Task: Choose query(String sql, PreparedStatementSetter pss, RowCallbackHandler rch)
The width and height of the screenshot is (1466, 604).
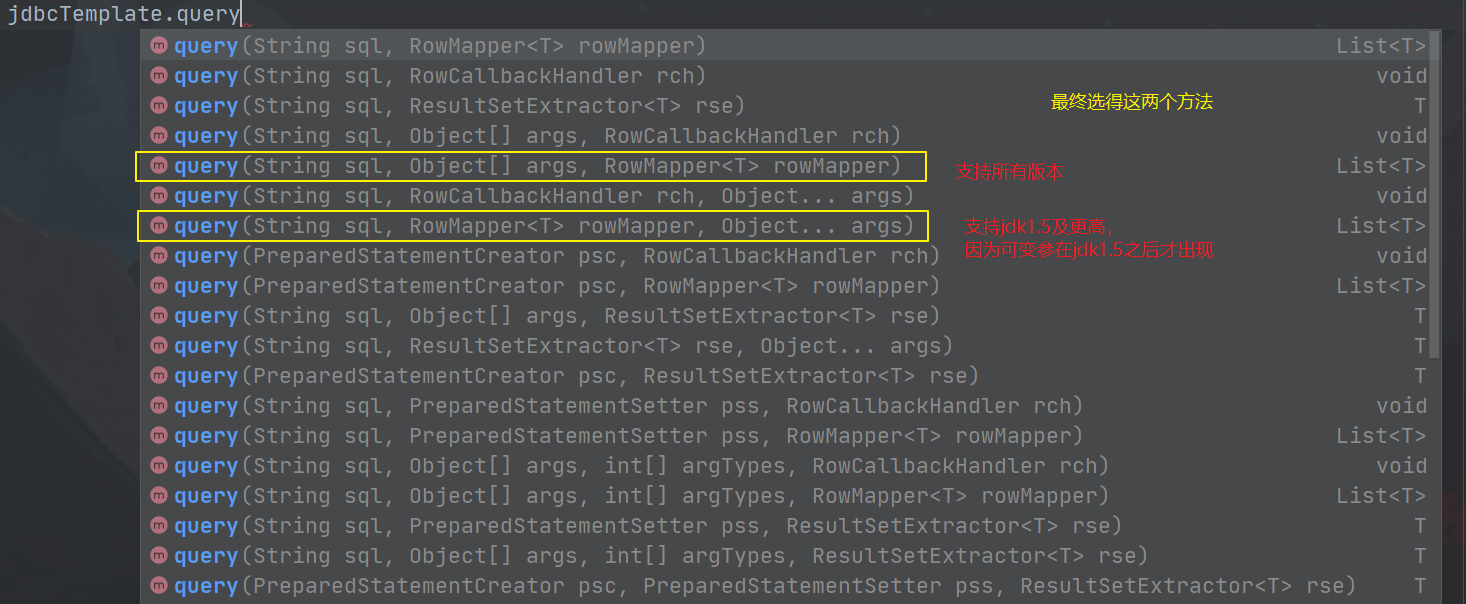Action: point(784,406)
